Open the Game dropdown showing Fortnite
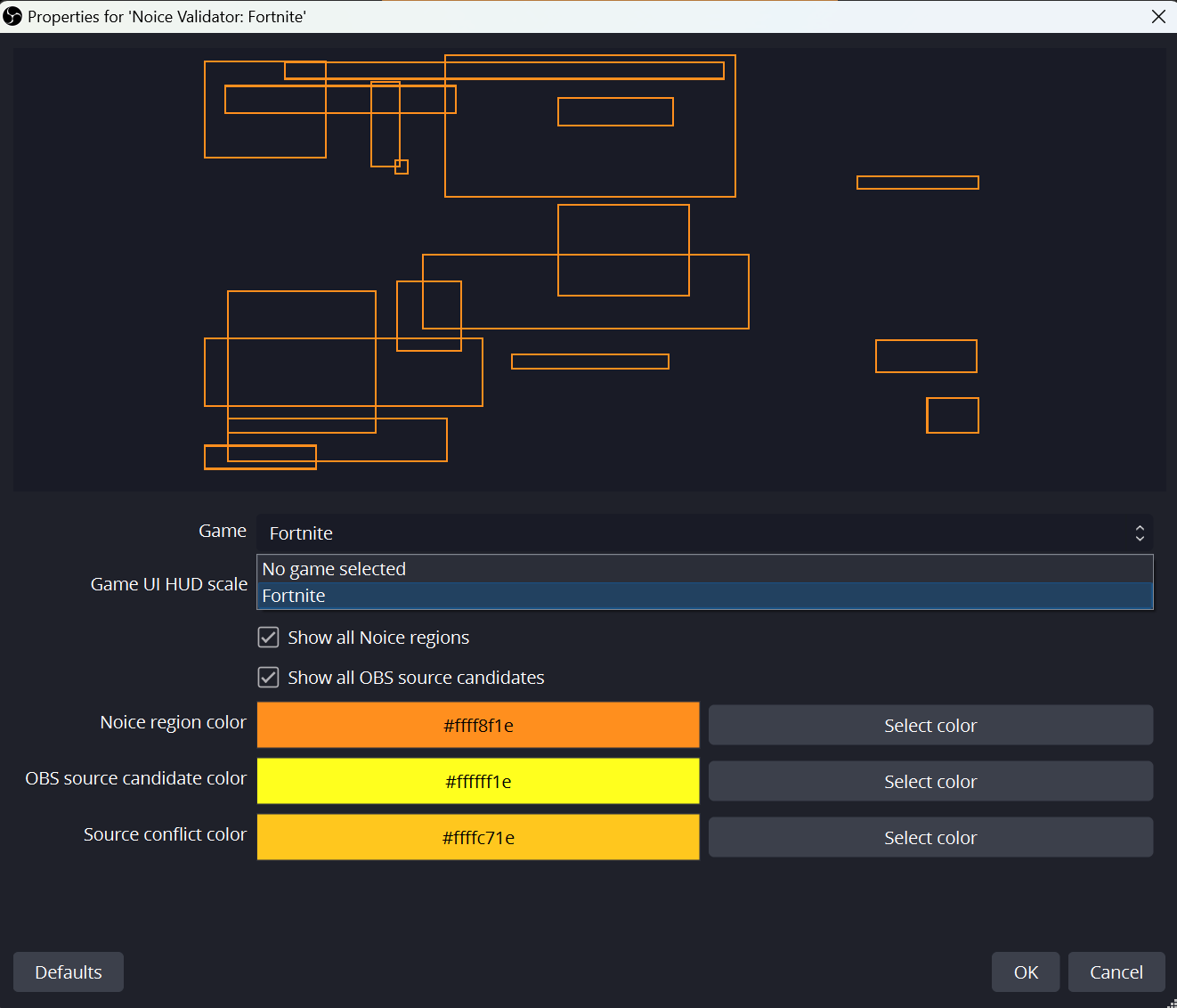Screen dimensions: 1177x1008 (x=704, y=532)
